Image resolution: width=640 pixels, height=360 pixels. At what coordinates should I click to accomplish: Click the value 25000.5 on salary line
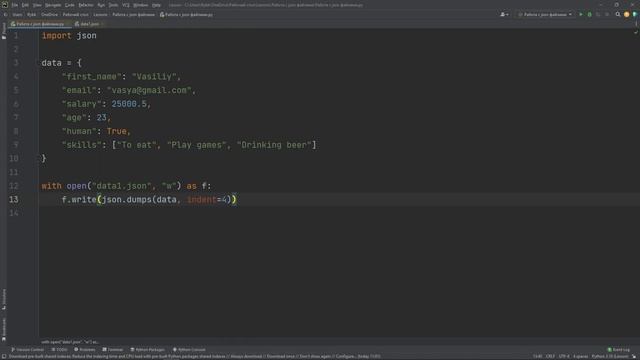[x=129, y=104]
